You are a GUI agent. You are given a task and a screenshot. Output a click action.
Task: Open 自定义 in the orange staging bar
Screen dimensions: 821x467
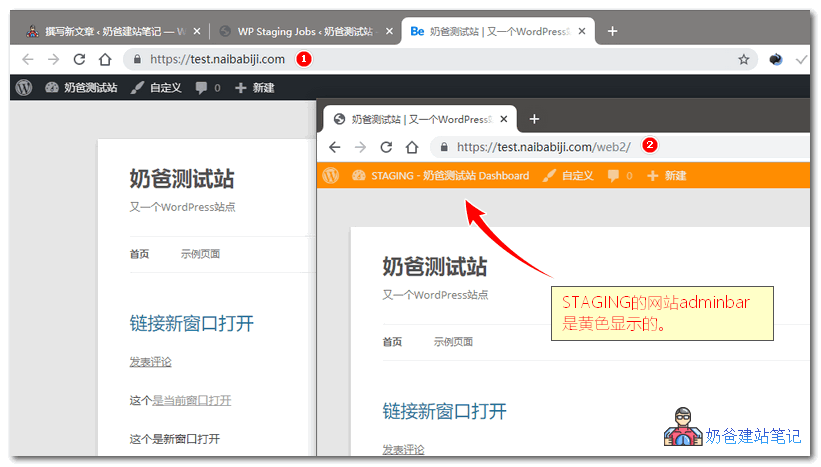pyautogui.click(x=568, y=175)
